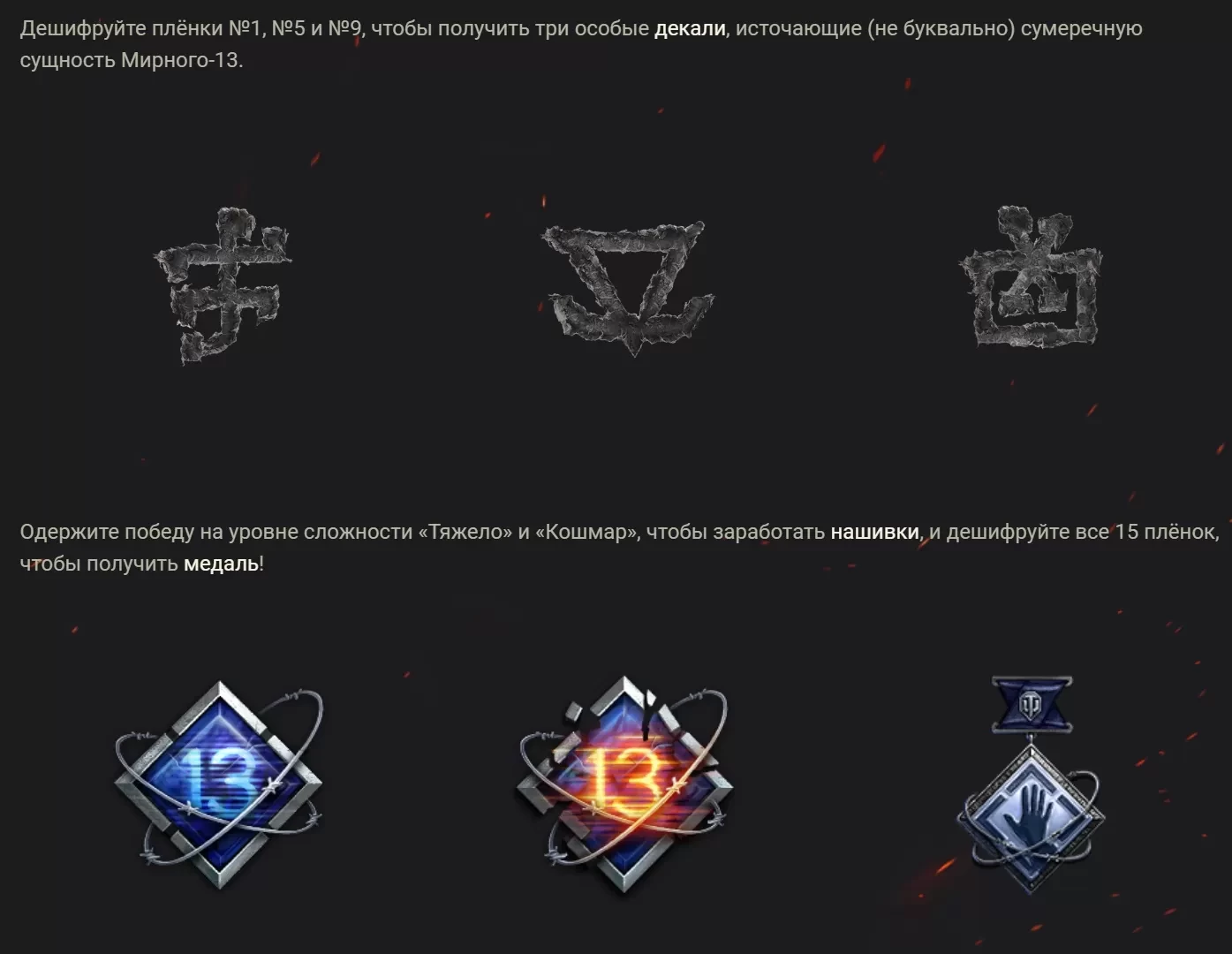Click the bold word «декали»
Screen dimensions: 1232x954
(x=690, y=28)
